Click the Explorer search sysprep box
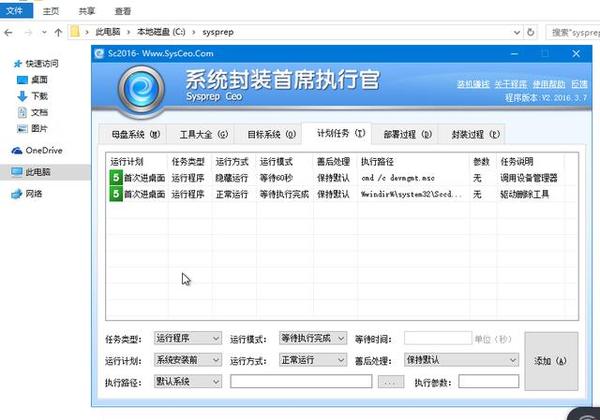This screenshot has width=600, height=420. (x=573, y=33)
